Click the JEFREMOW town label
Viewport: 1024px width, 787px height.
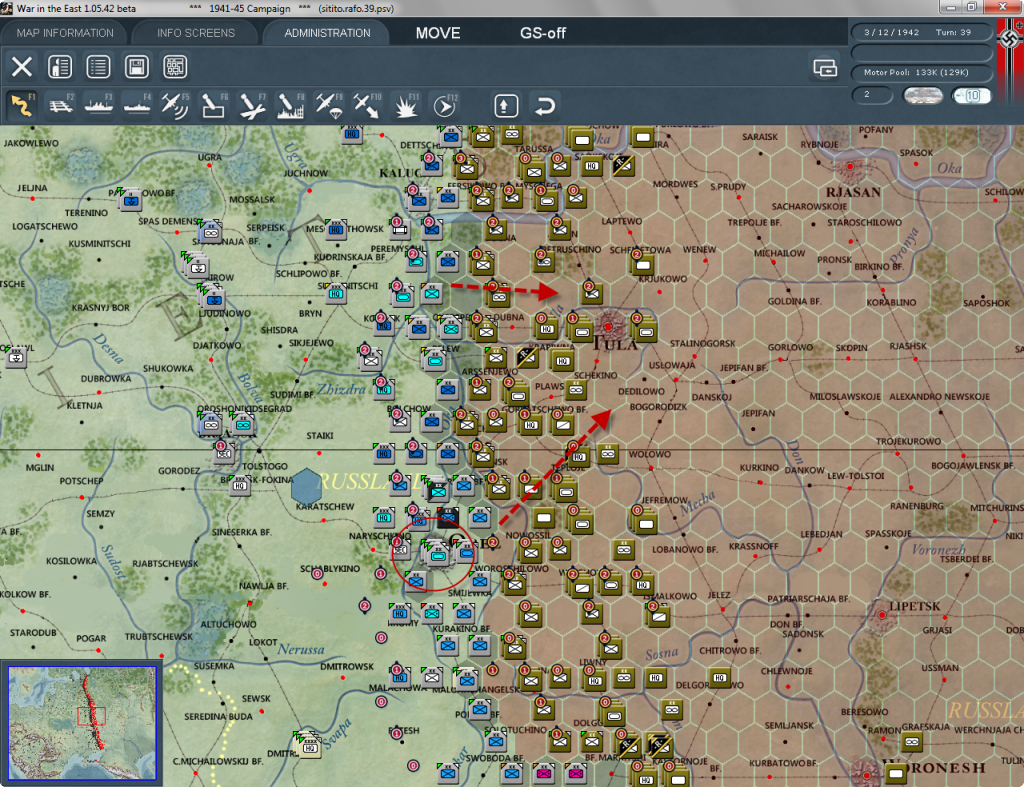[x=665, y=500]
